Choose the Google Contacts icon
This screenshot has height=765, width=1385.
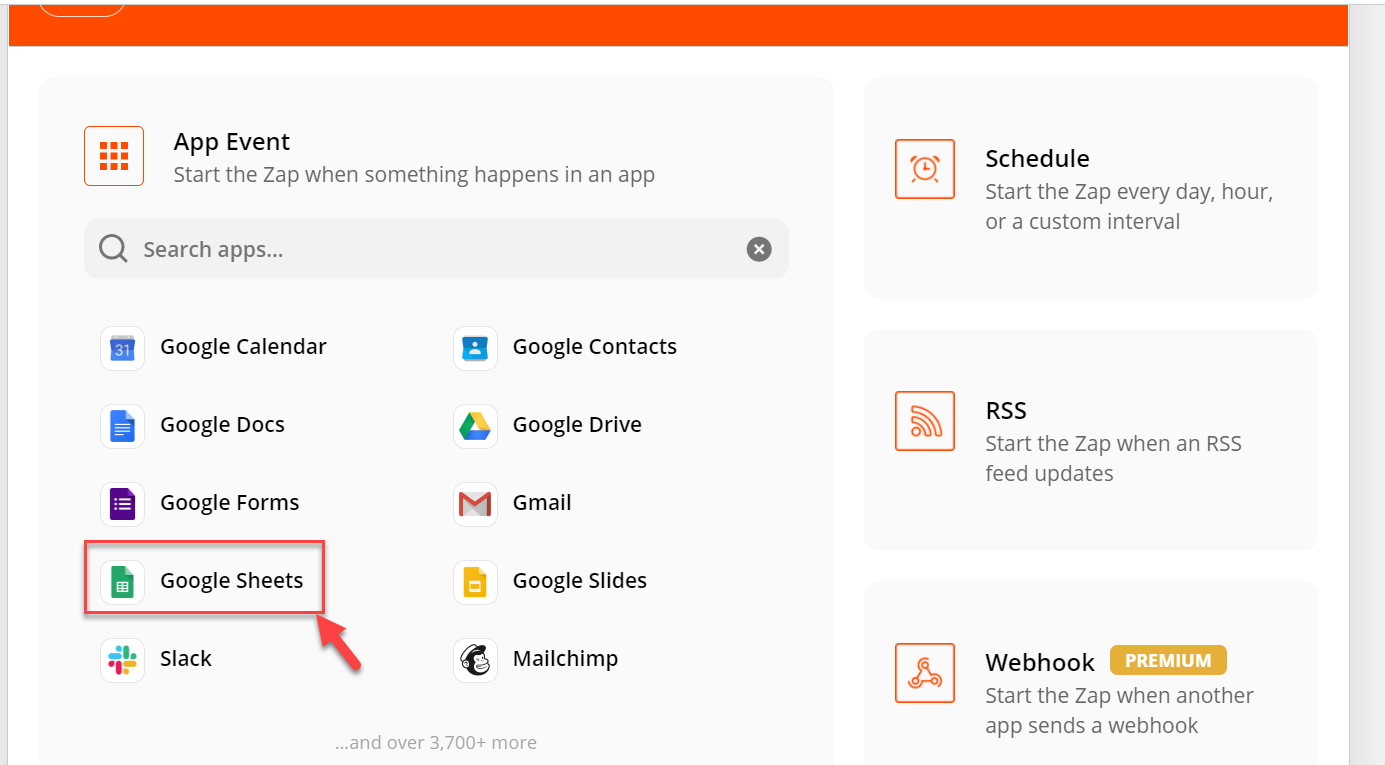pos(475,348)
